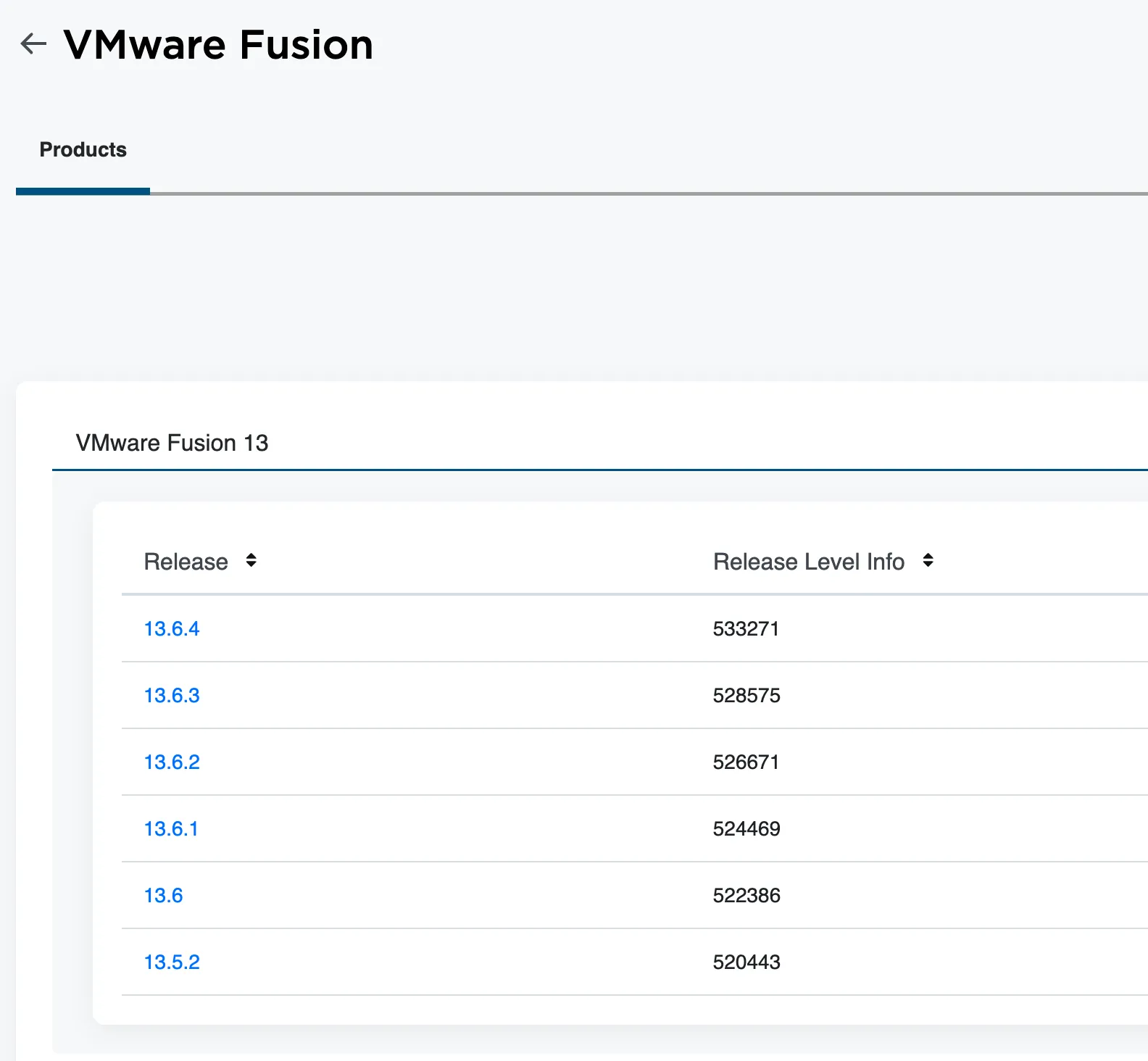This screenshot has width=1148, height=1061.
Task: Select build number 528575
Action: point(746,695)
